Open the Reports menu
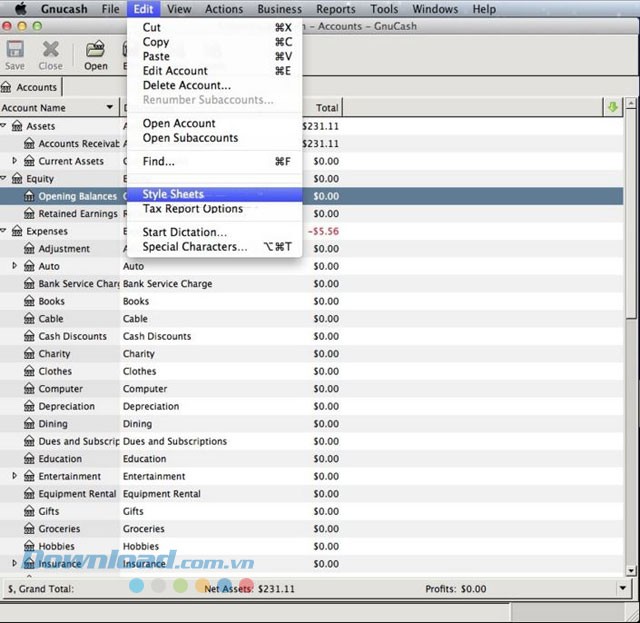 [335, 9]
